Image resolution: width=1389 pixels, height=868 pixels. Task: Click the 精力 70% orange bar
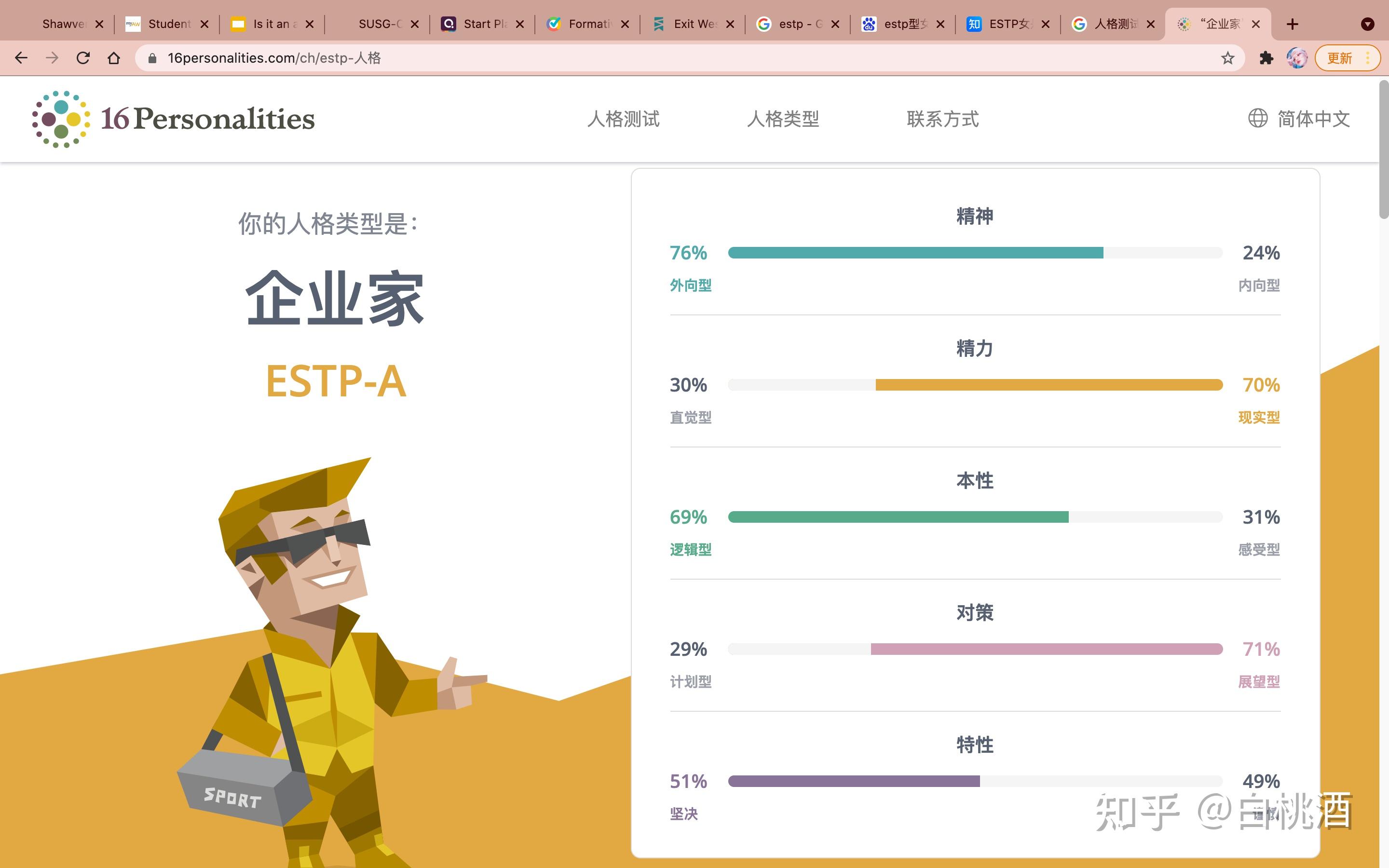(x=1049, y=385)
